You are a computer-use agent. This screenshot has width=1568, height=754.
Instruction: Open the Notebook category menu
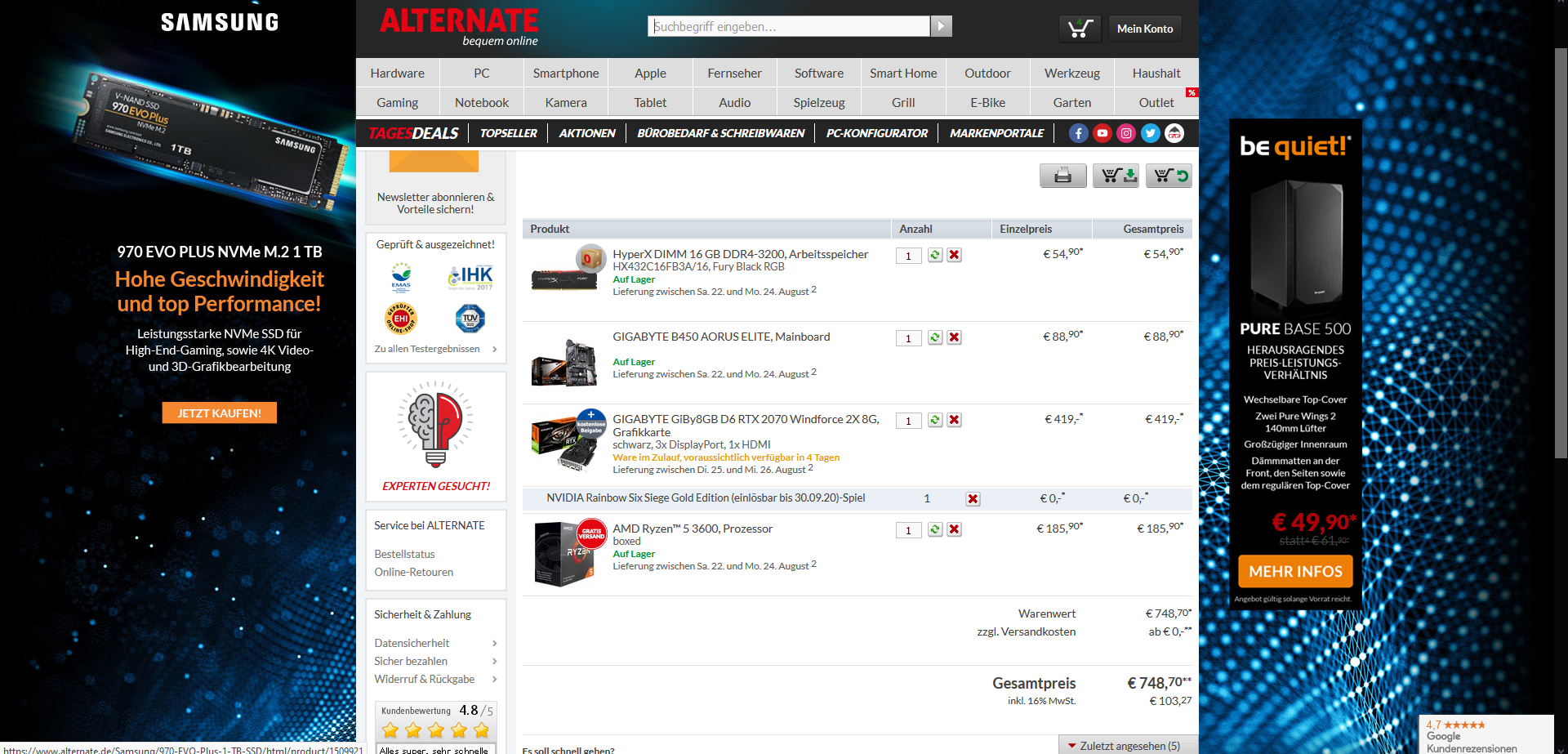tap(482, 102)
